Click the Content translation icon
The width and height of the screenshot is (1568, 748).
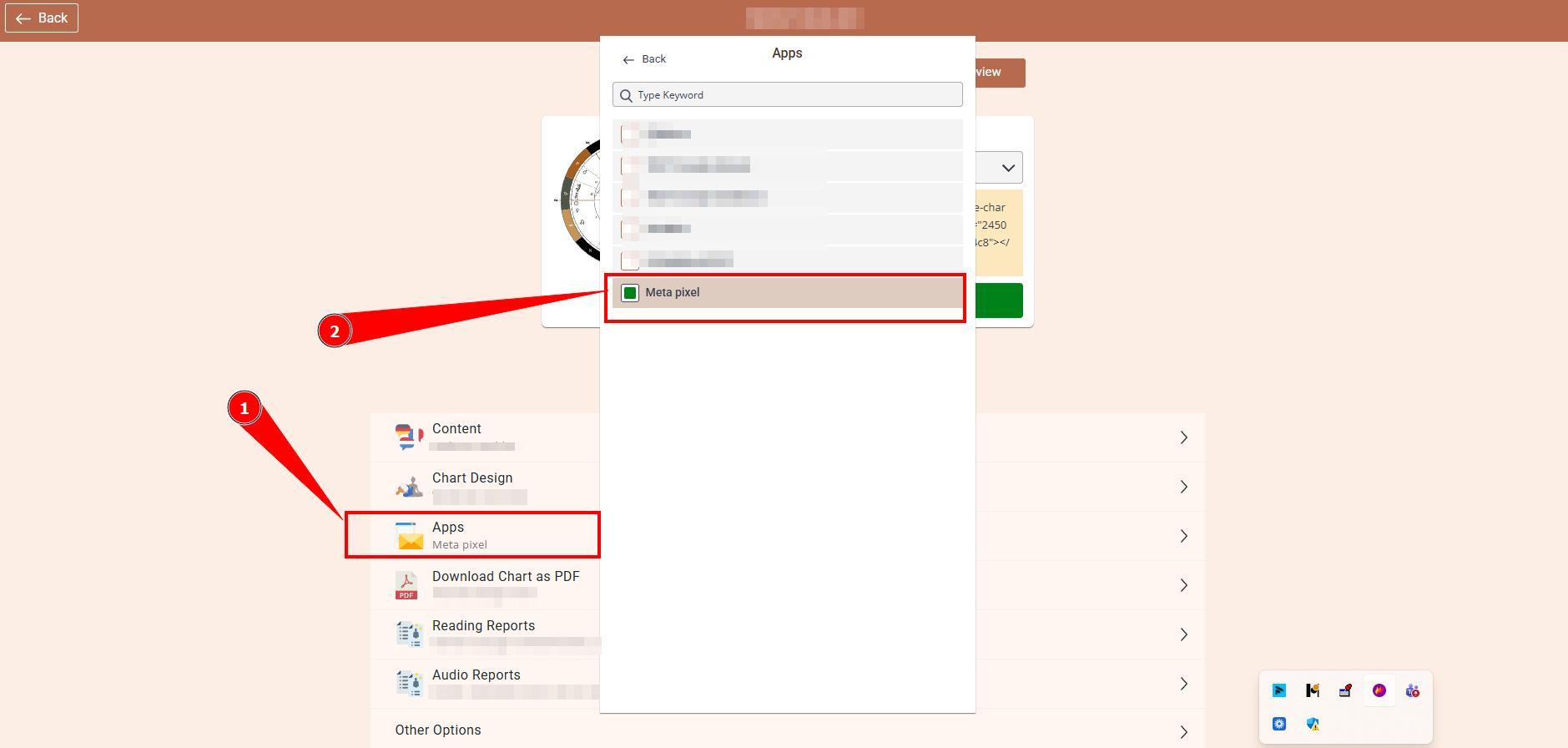(408, 437)
